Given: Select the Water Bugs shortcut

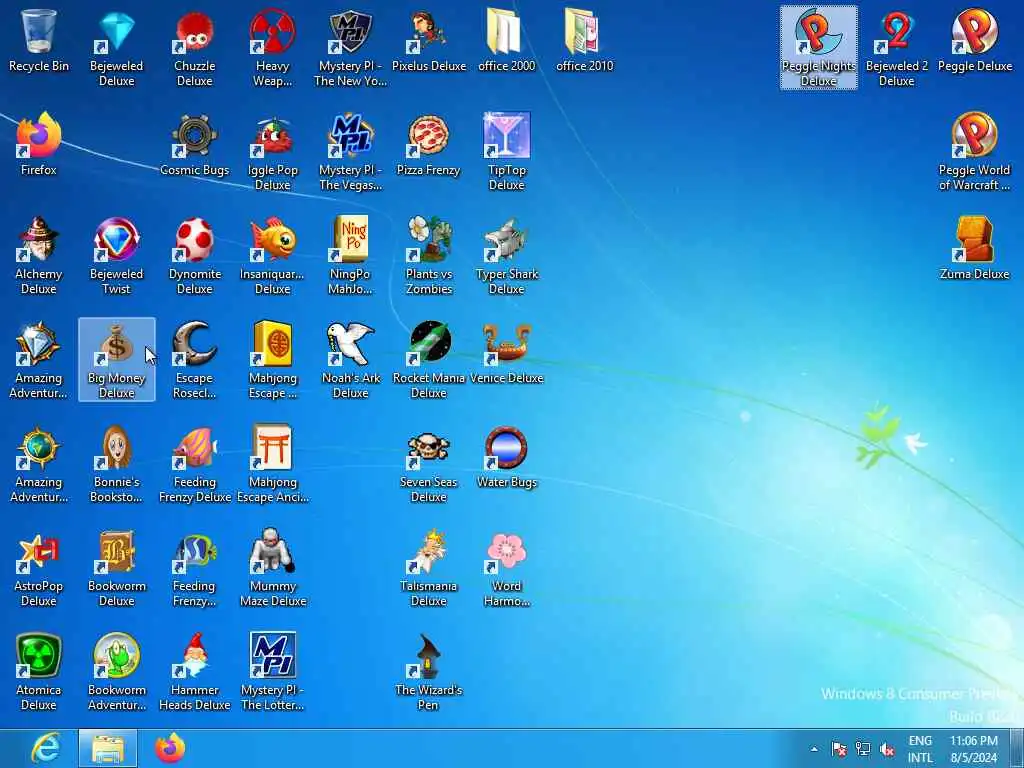Looking at the screenshot, I should [507, 456].
